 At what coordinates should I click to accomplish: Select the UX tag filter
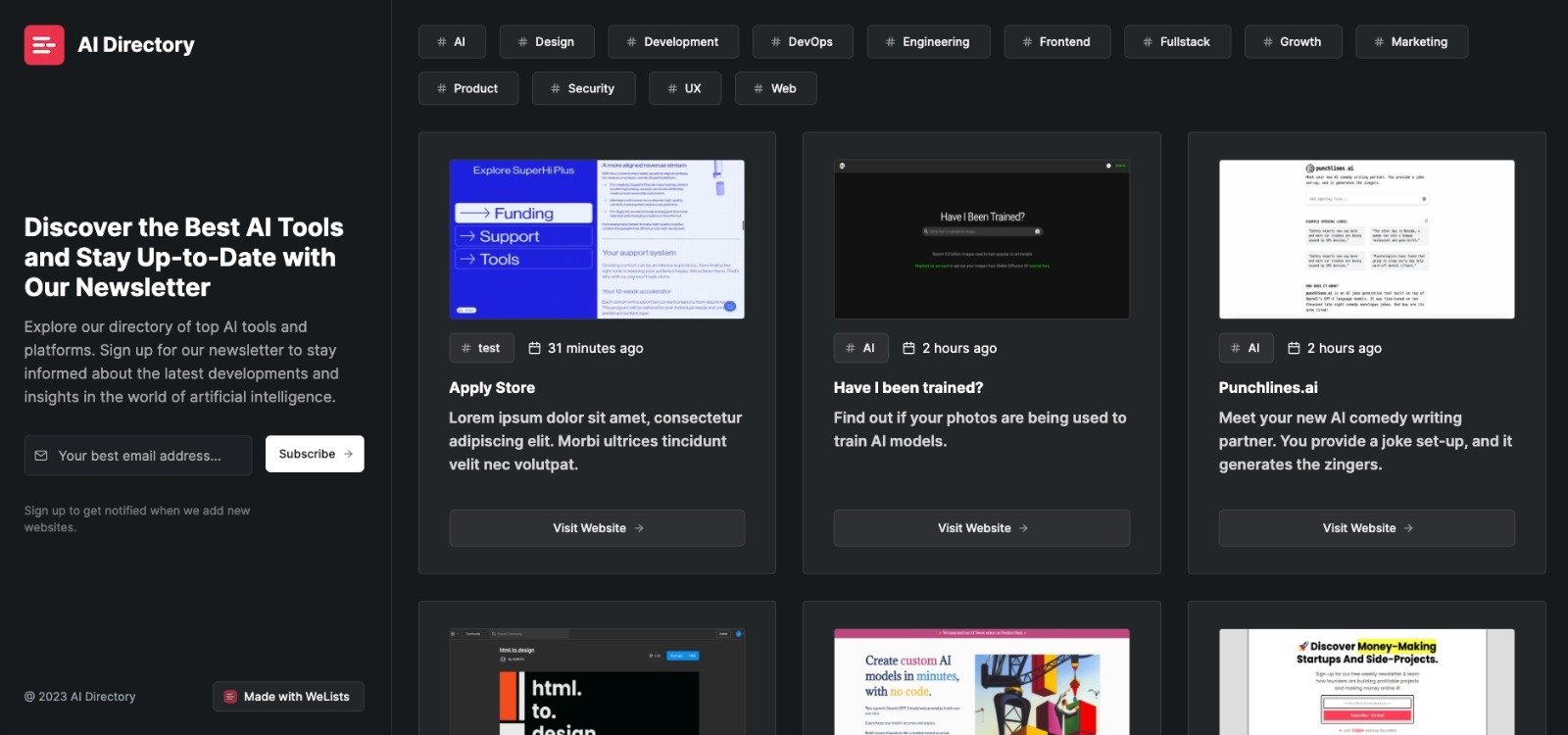(x=685, y=88)
